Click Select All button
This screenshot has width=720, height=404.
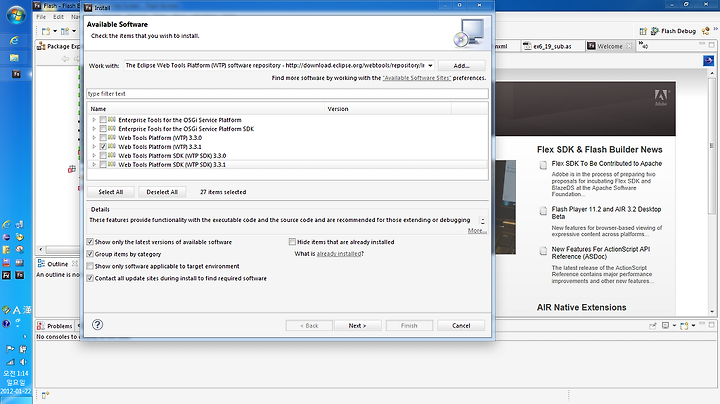click(x=111, y=192)
